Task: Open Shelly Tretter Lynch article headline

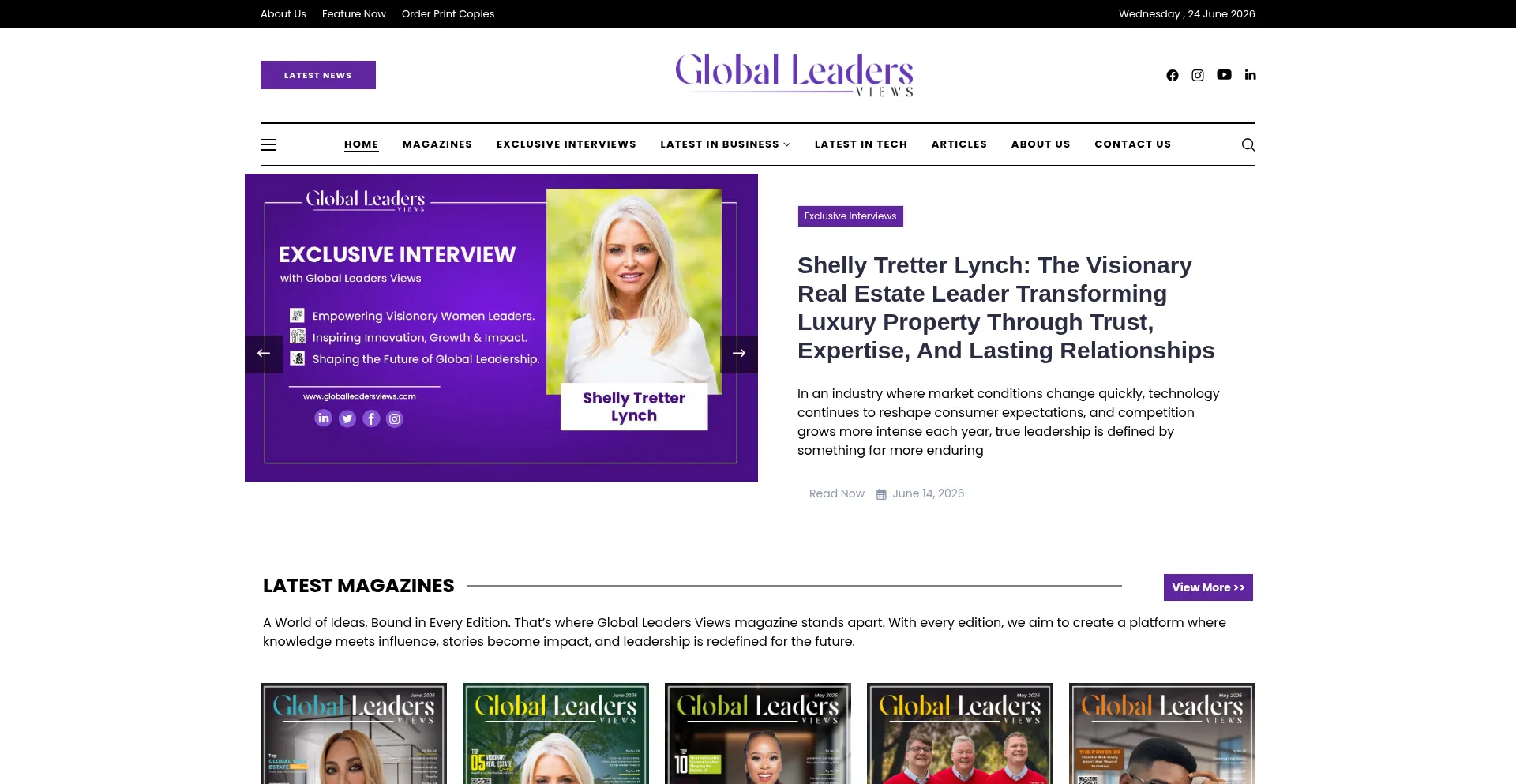Action: (1006, 308)
